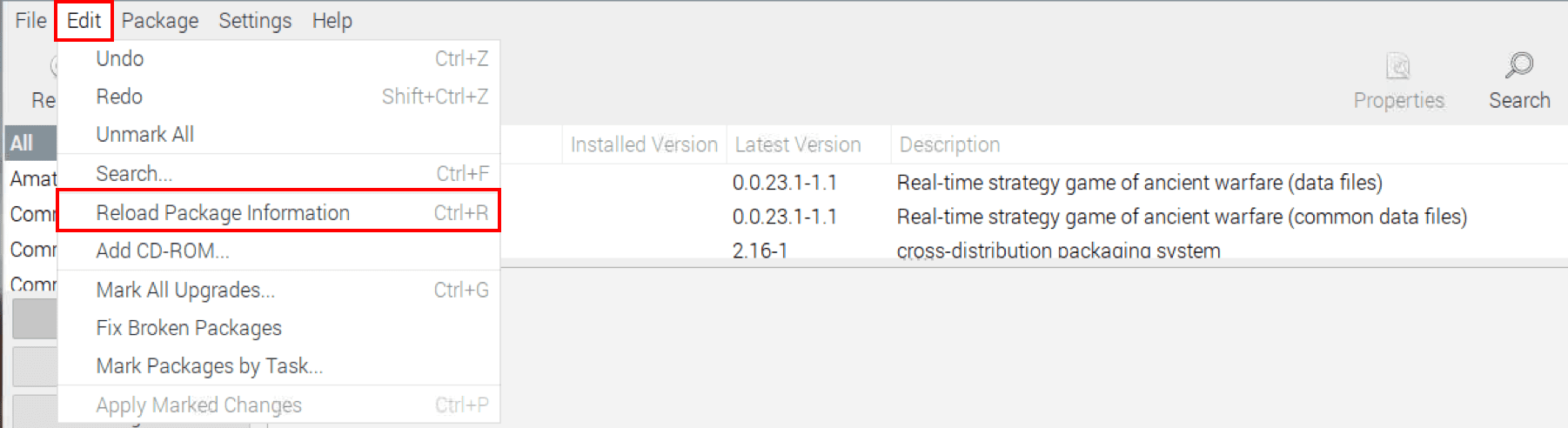Viewport: 1568px width, 428px height.
Task: Choose Add CD-ROM... menu entry
Action: point(278,251)
